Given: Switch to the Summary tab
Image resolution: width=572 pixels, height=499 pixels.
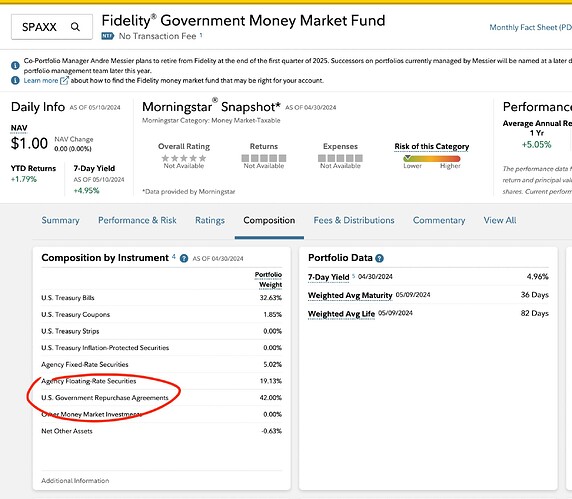Looking at the screenshot, I should [x=60, y=220].
